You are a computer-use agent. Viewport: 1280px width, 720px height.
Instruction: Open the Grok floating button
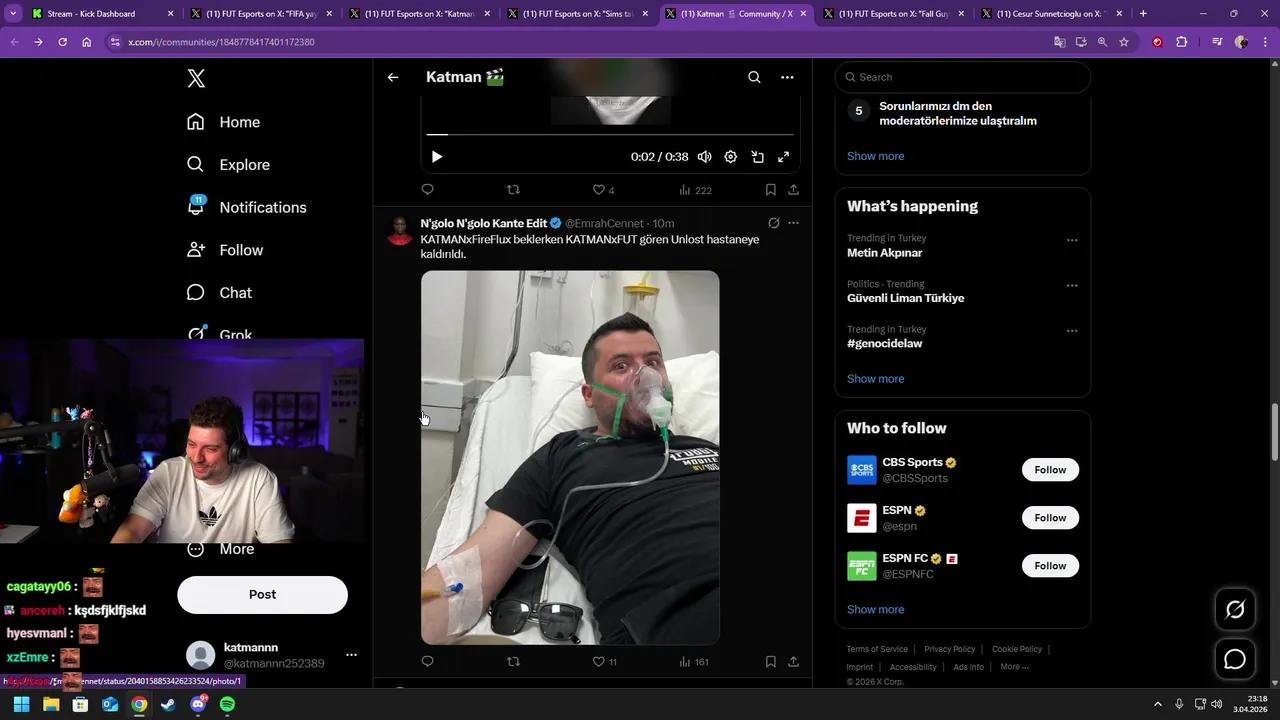click(1235, 610)
